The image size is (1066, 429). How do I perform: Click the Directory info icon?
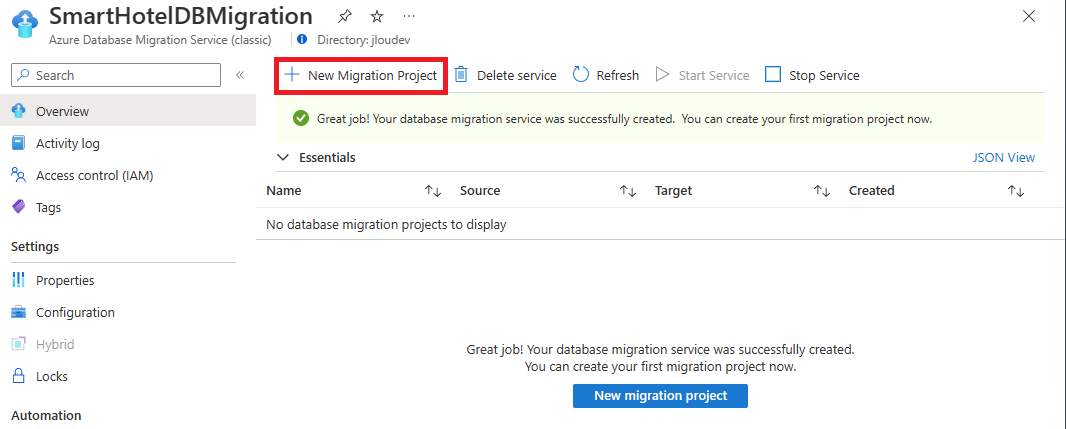(x=303, y=39)
